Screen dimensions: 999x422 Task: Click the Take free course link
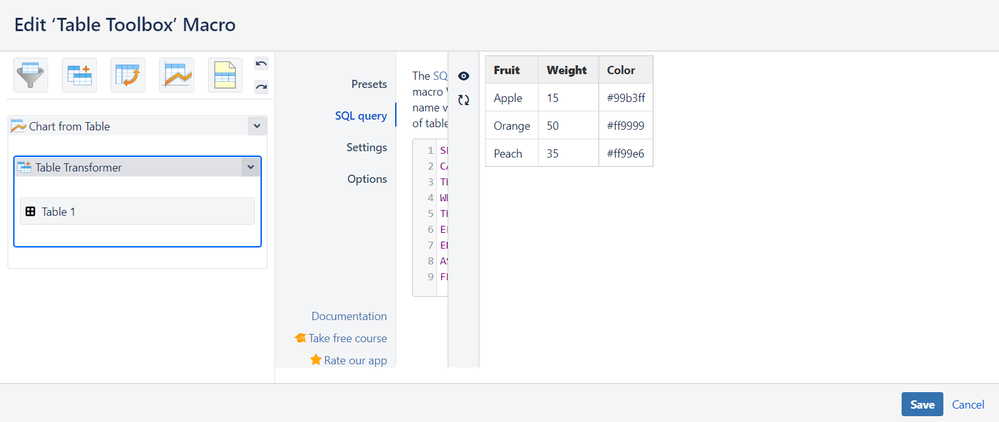click(347, 338)
